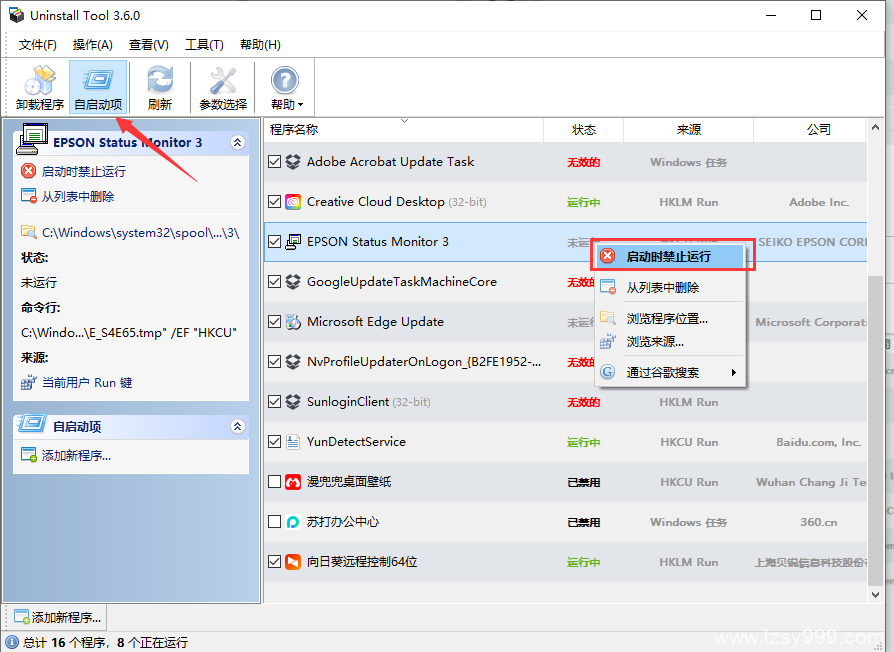Choose 启动时禁止运行 in the context menu
The width and height of the screenshot is (894, 652).
click(x=669, y=257)
